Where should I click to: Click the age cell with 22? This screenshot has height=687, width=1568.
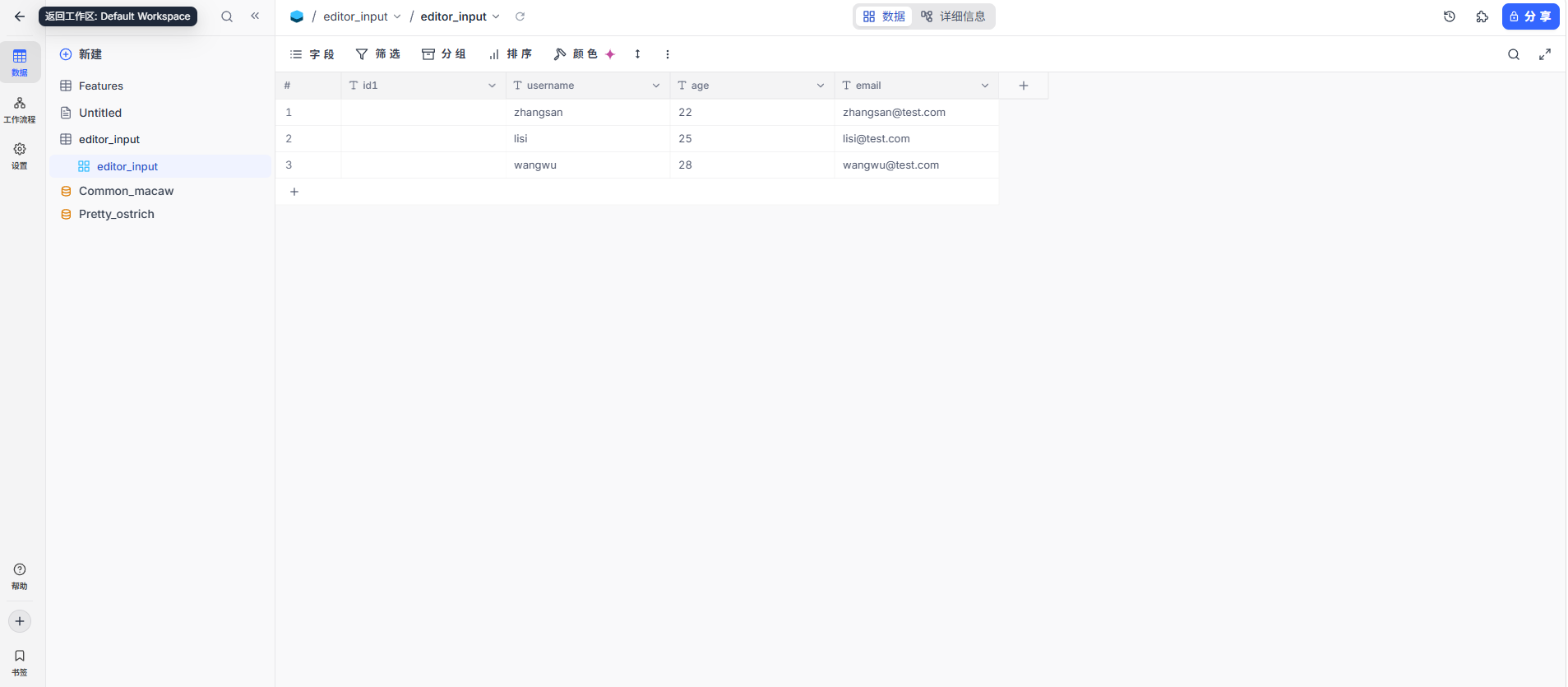click(752, 113)
